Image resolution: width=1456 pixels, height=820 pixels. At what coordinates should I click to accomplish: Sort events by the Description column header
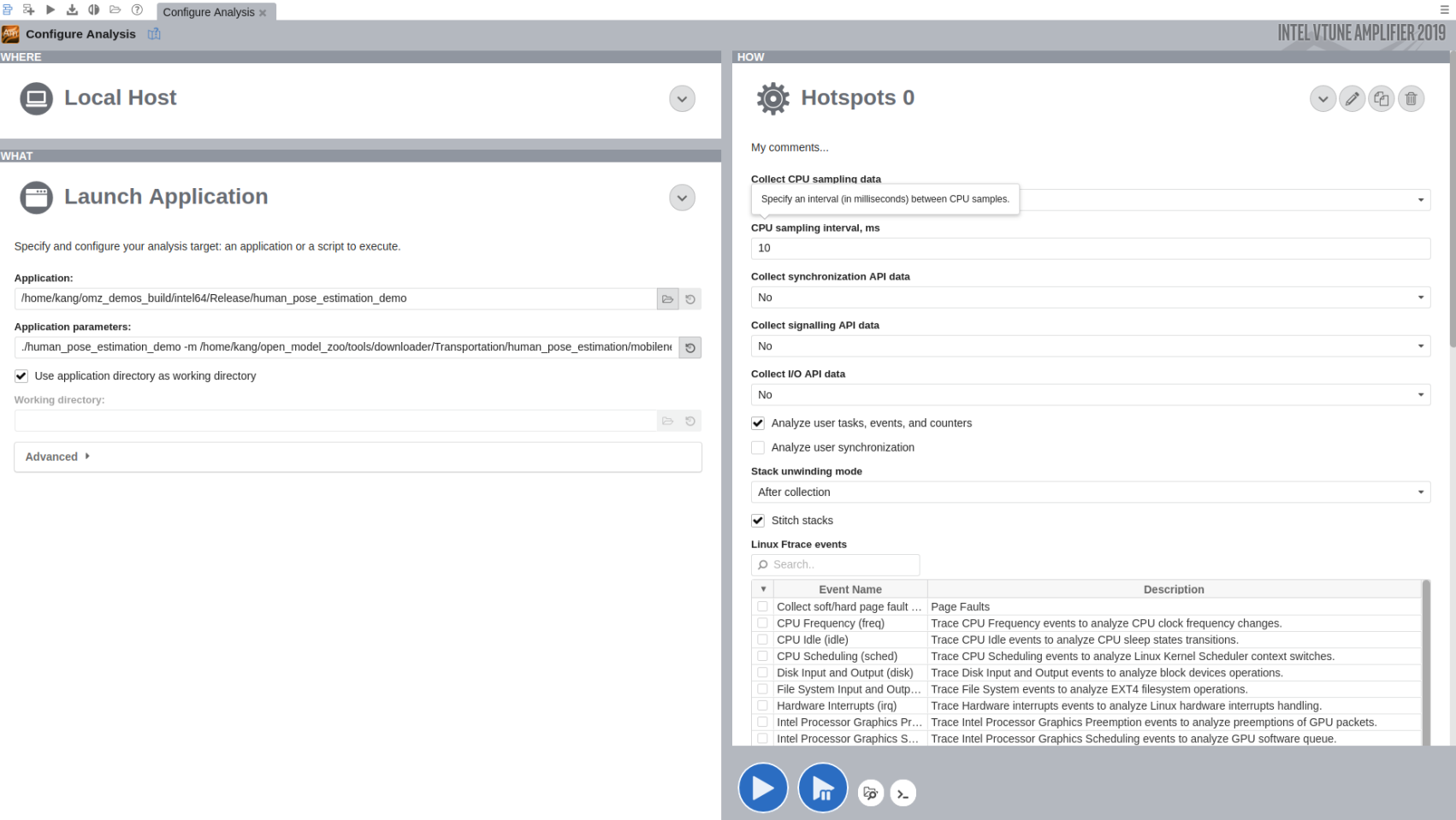1174,589
